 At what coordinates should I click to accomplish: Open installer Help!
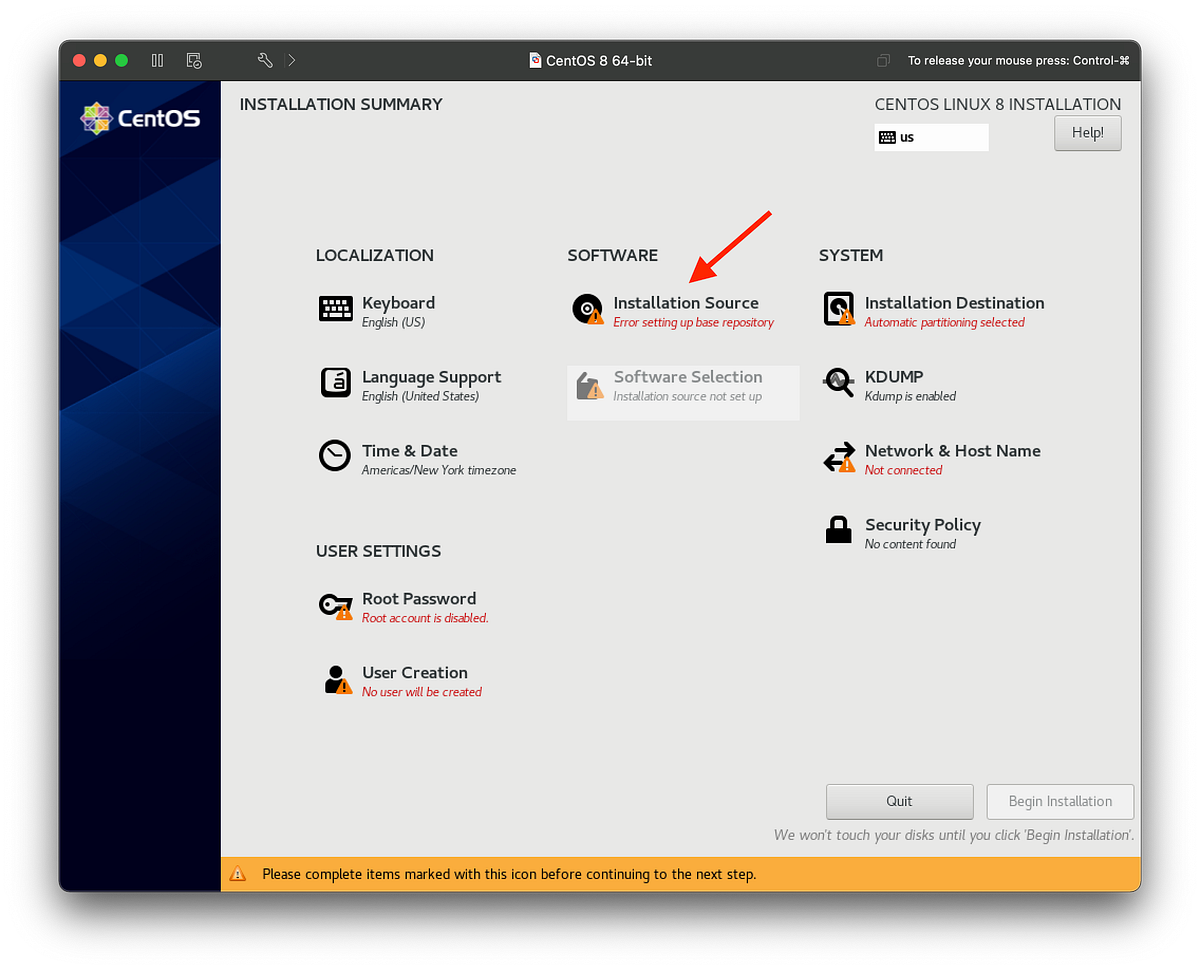pos(1087,132)
